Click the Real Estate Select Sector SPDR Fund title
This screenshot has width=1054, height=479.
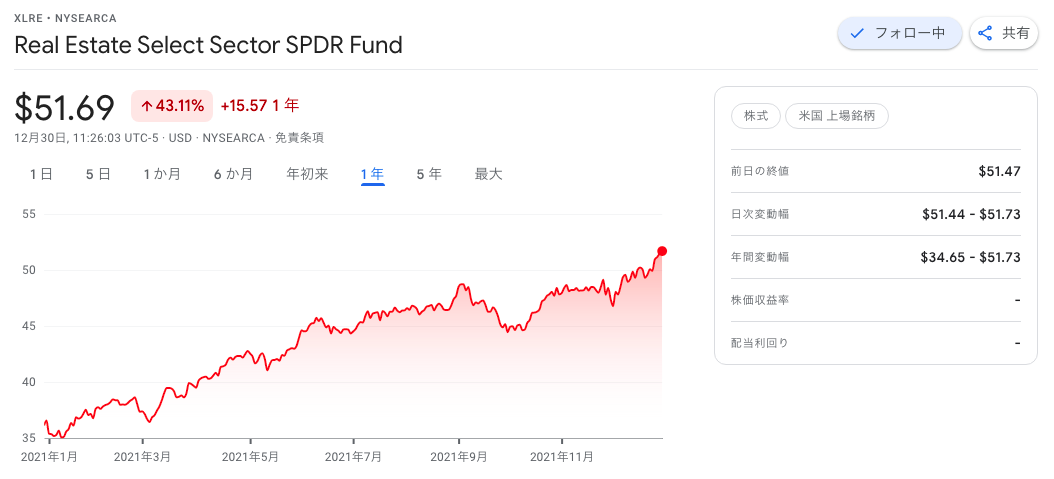pos(208,45)
